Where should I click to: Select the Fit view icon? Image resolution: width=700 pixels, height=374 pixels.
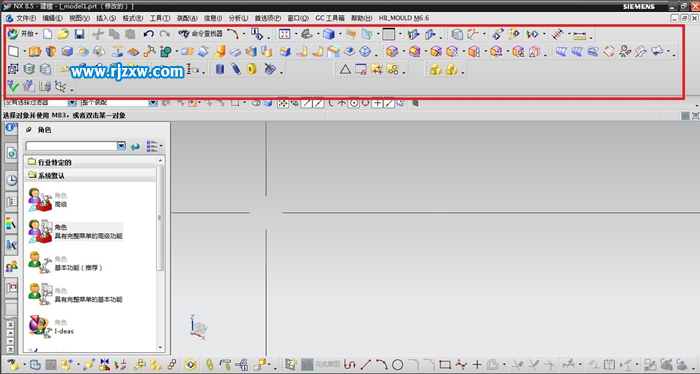[284, 34]
